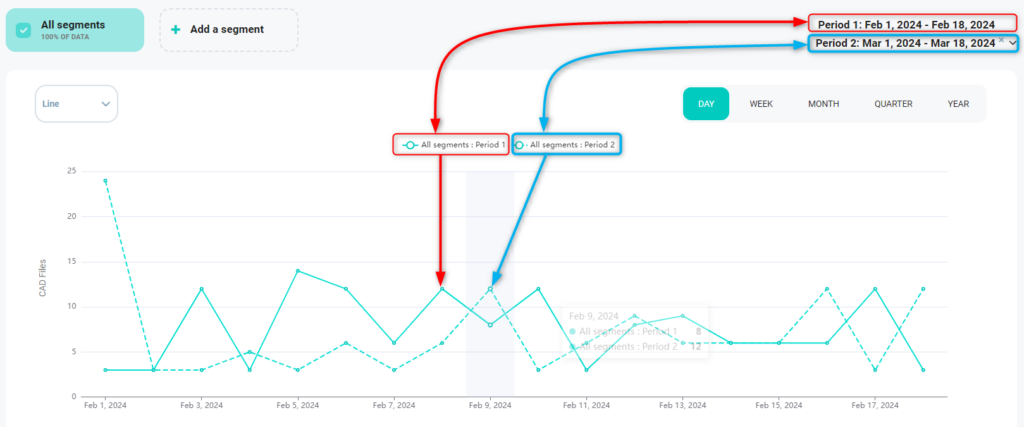This screenshot has width=1024, height=427.
Task: Expand the Period 2 date range chevron
Action: click(1012, 43)
